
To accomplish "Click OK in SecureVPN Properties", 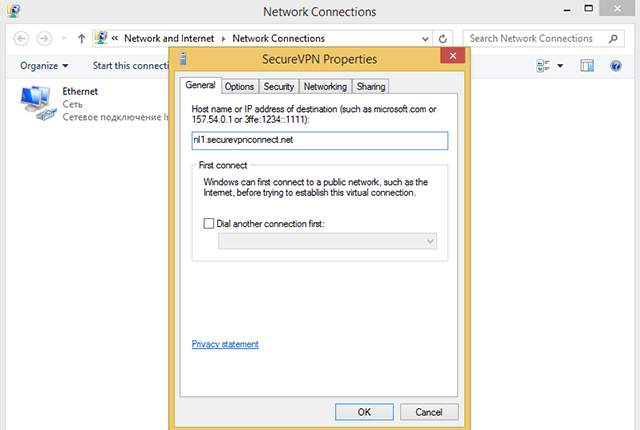I will [x=364, y=412].
